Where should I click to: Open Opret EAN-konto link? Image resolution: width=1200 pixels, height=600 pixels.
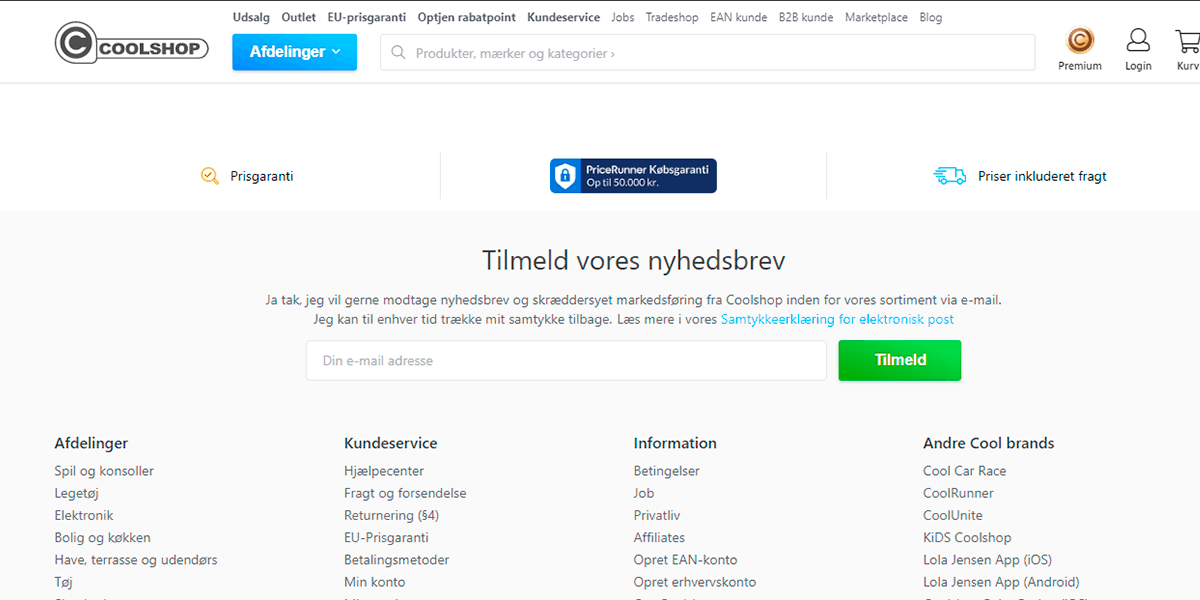pos(686,560)
